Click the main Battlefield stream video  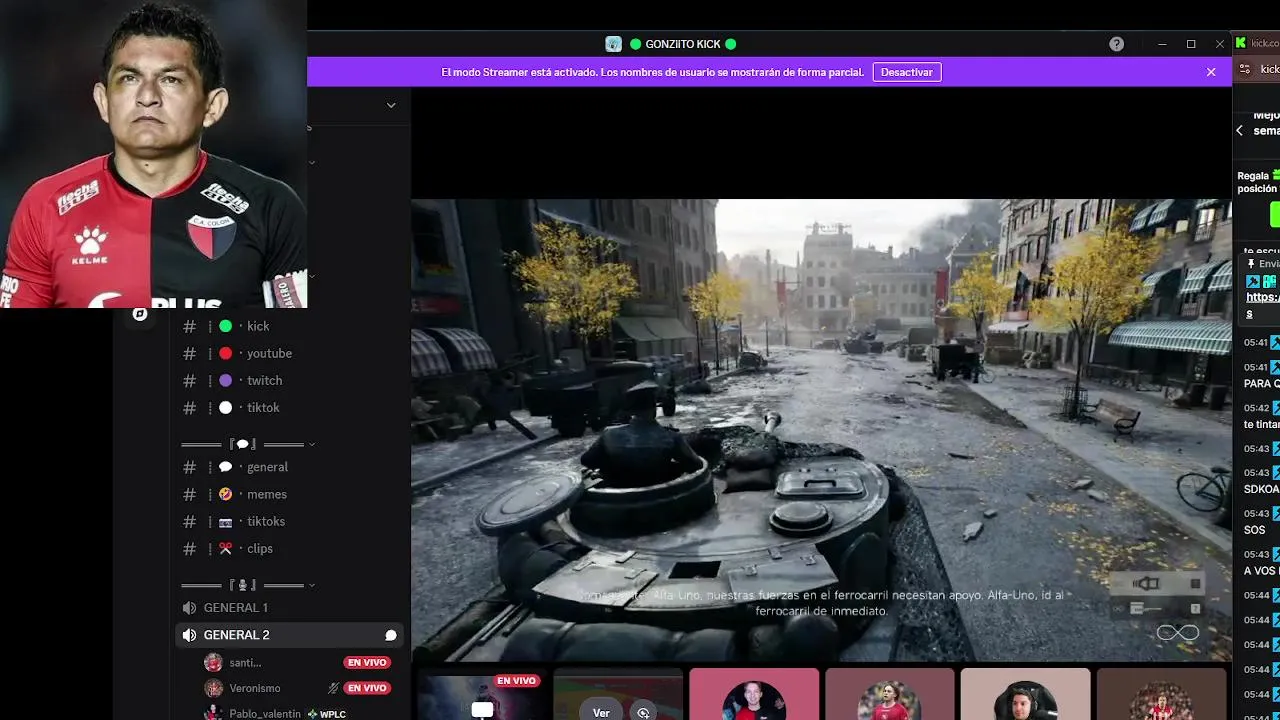(x=821, y=430)
